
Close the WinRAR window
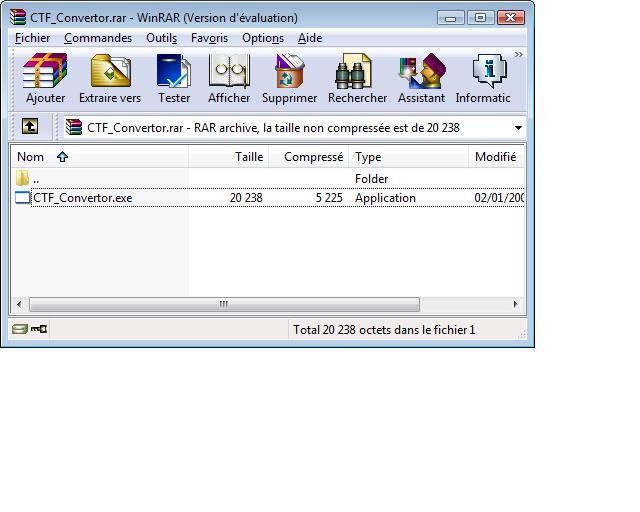click(511, 18)
